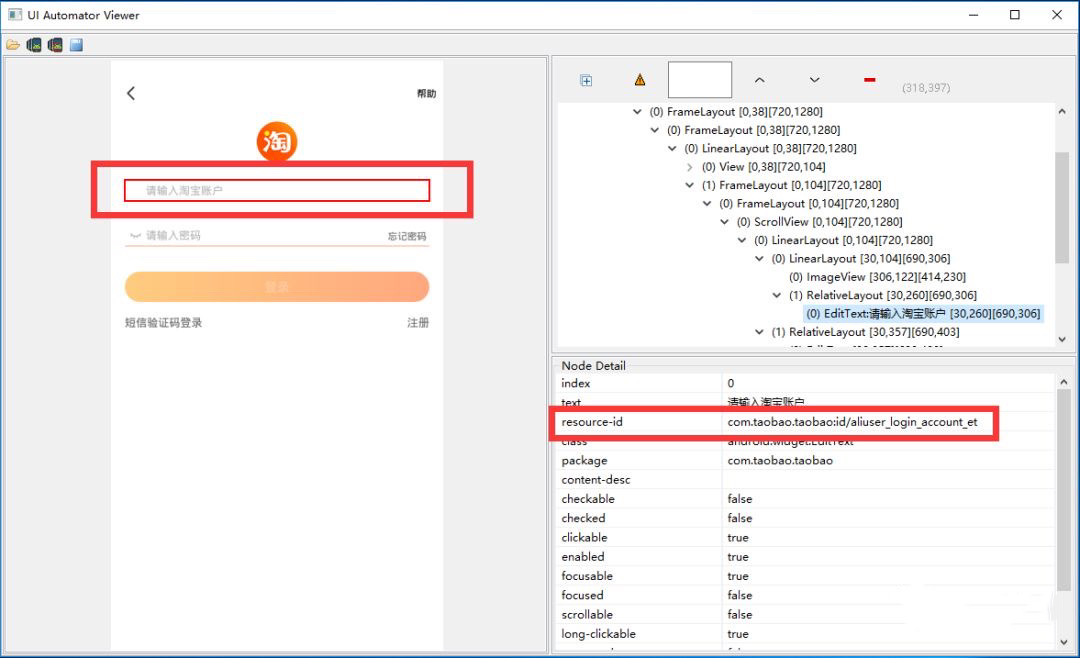The width and height of the screenshot is (1080, 658).
Task: Click the 短信验证码登录 SMS login link
Action: tap(163, 322)
